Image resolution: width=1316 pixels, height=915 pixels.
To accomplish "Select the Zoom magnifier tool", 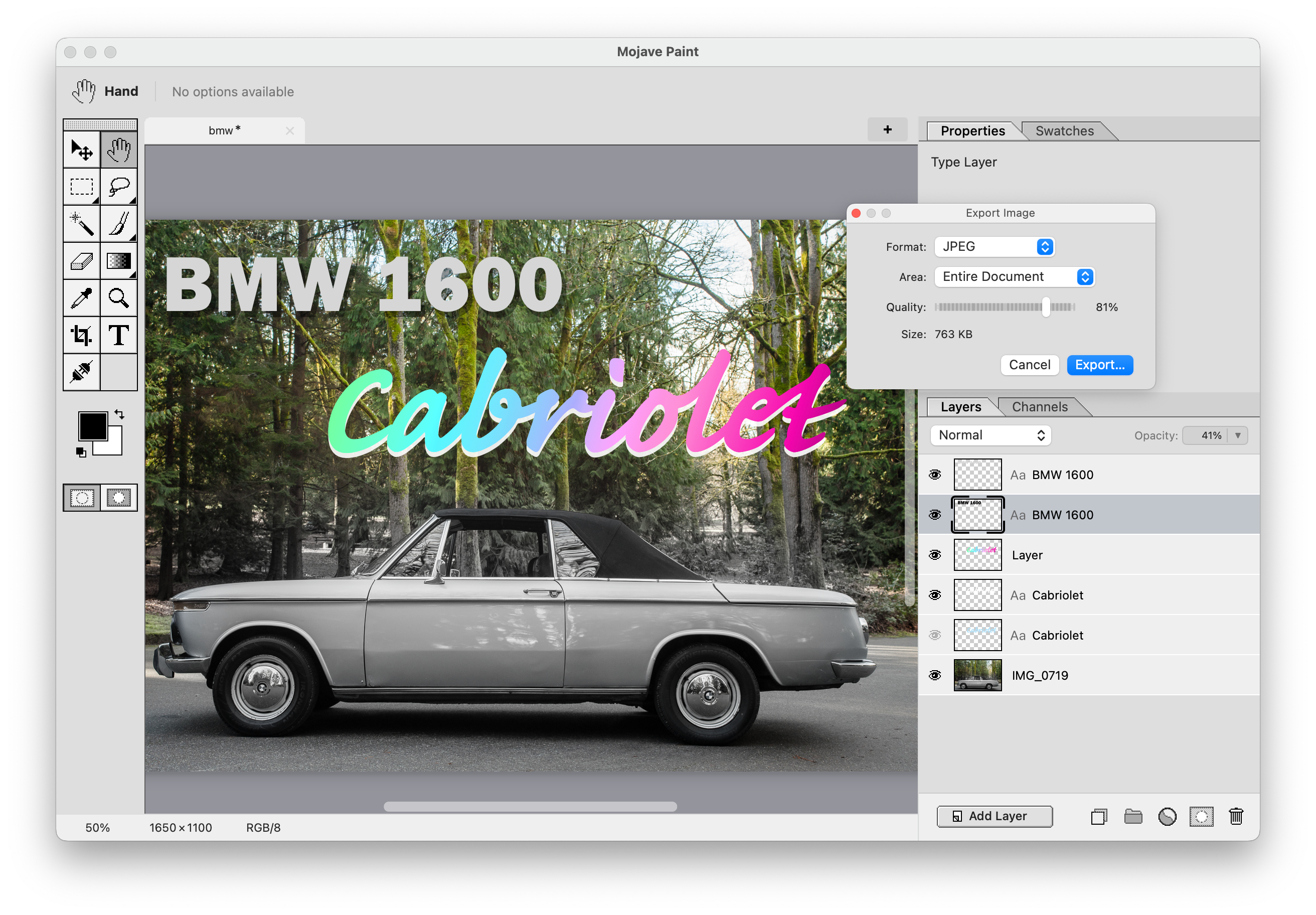I will tap(119, 297).
